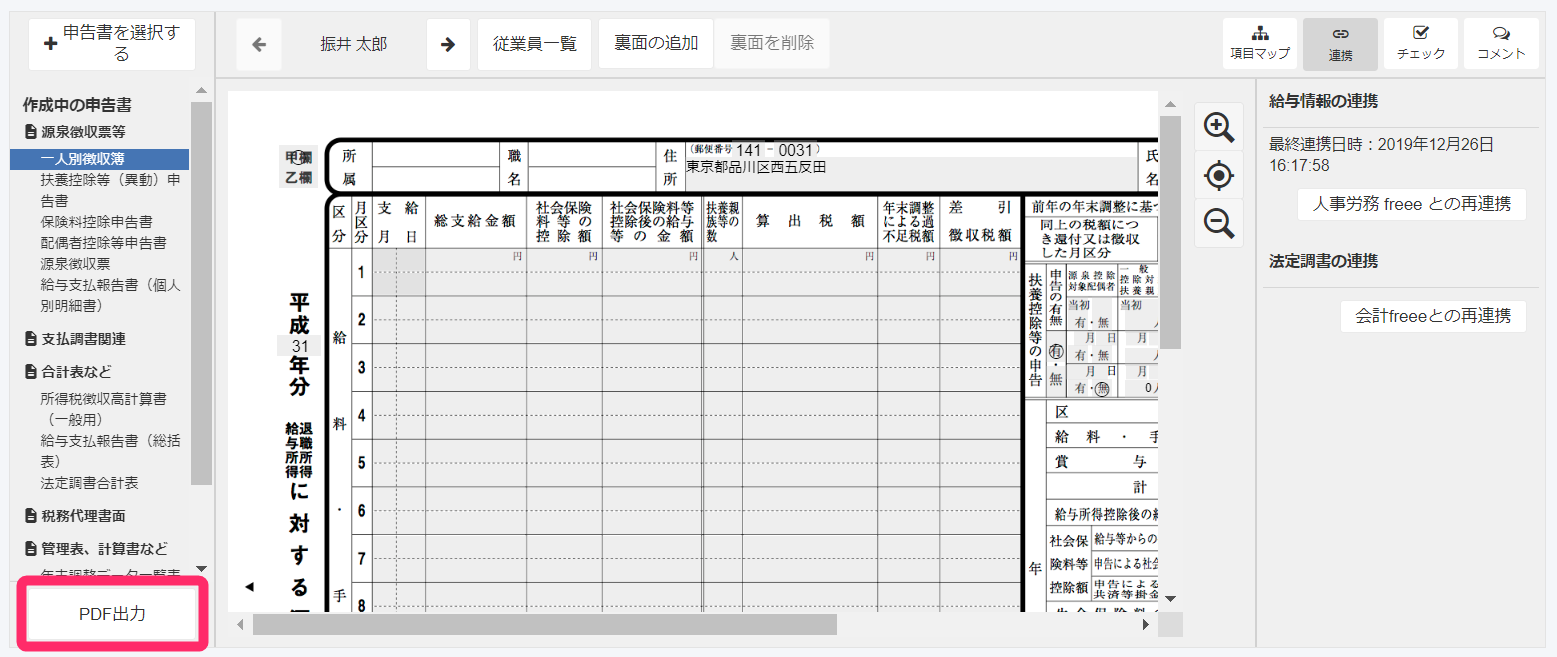
Task: Click 人事労務 freee との再連携 button
Action: click(x=1411, y=204)
